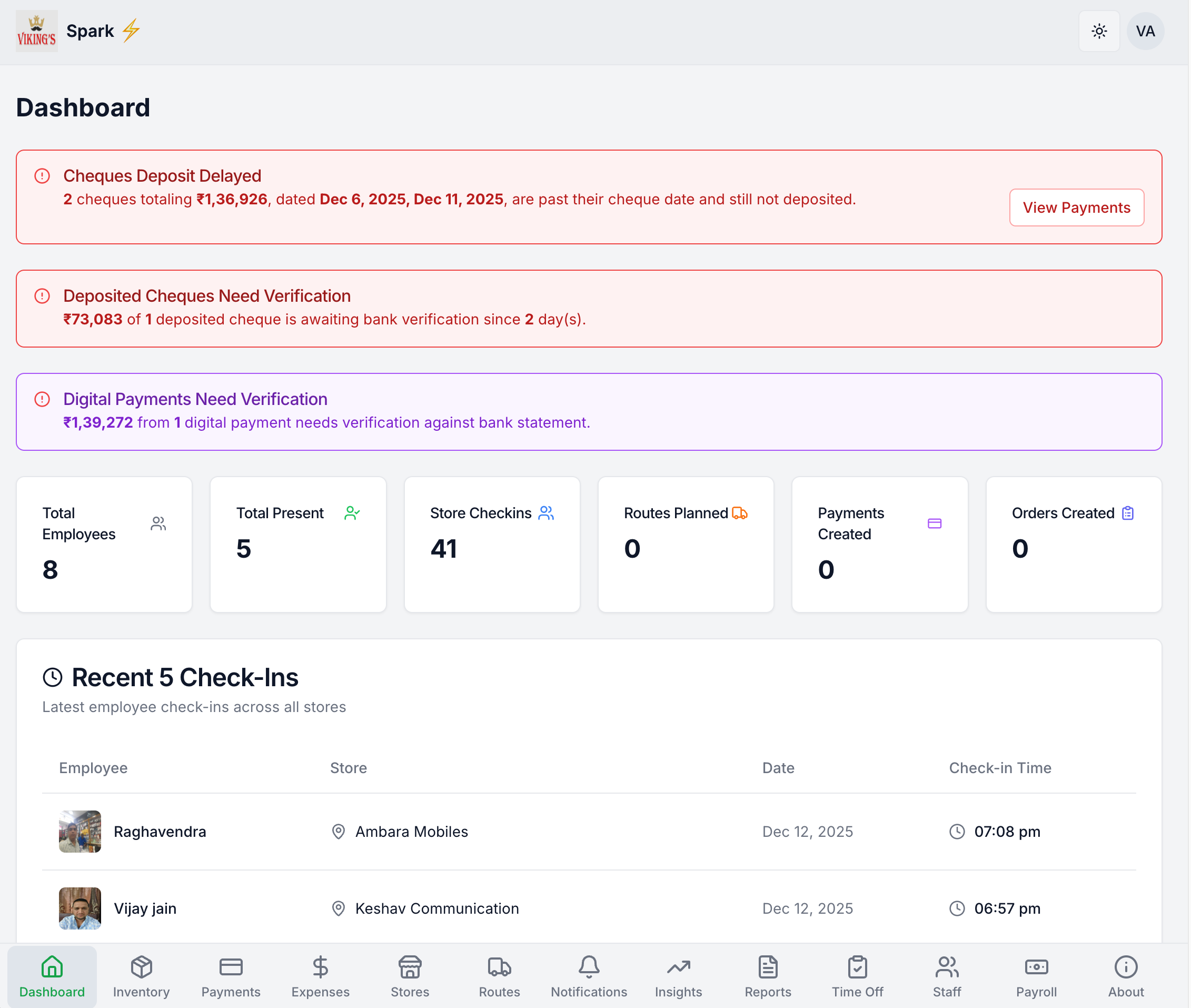Open Routes truck icon tab
This screenshot has width=1191, height=1008.
coord(499,976)
